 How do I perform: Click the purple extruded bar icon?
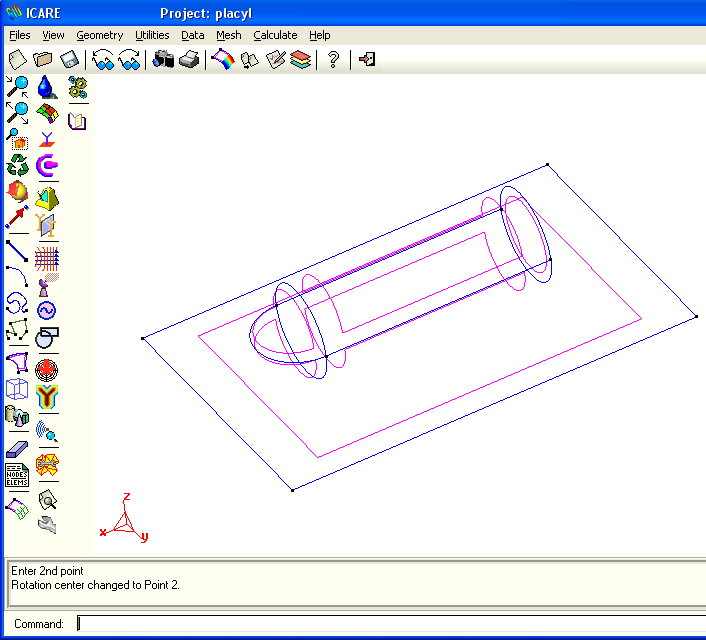[17, 449]
